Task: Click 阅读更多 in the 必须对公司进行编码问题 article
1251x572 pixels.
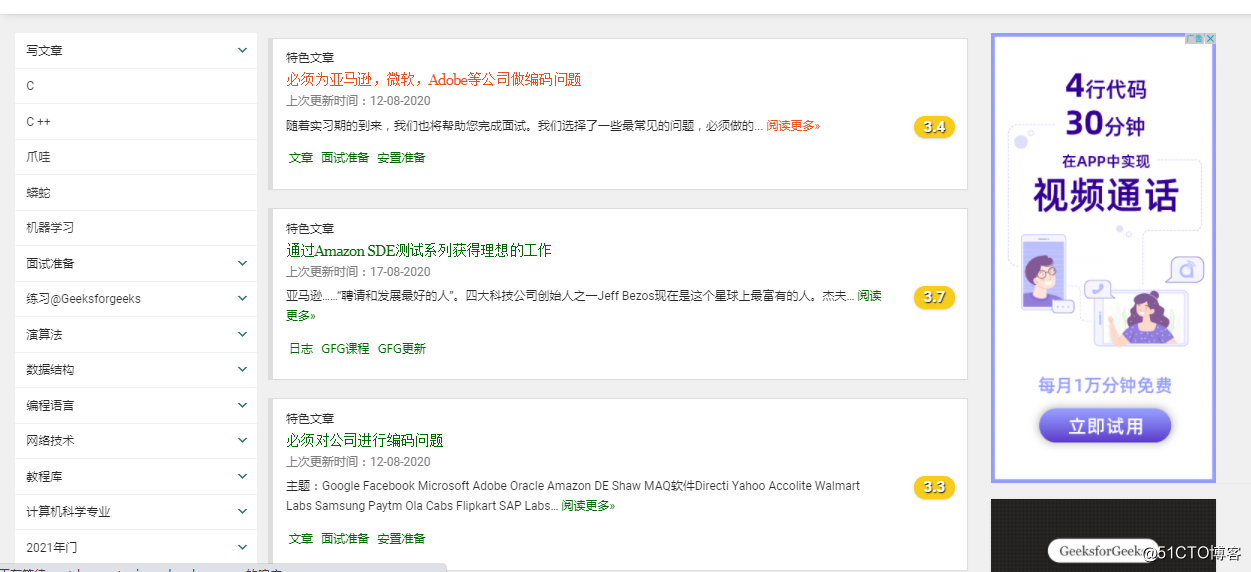Action: 588,506
